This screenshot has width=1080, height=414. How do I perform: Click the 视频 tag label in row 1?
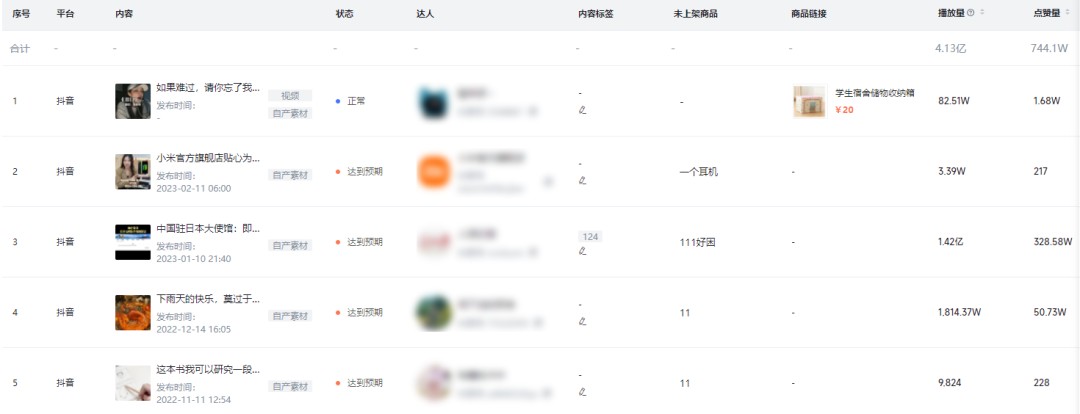290,96
